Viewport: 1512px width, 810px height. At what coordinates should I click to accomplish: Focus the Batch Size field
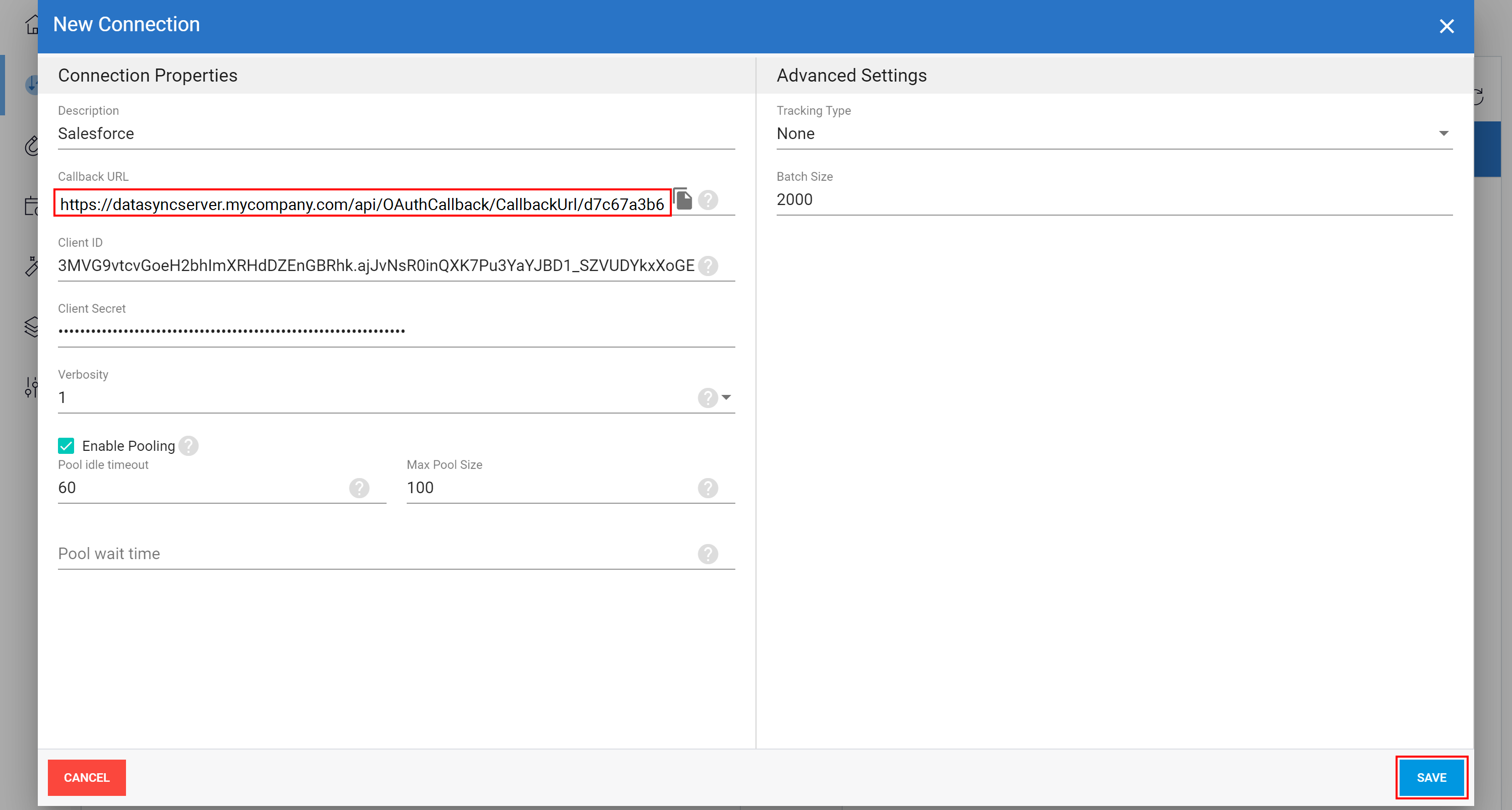pyautogui.click(x=1113, y=200)
